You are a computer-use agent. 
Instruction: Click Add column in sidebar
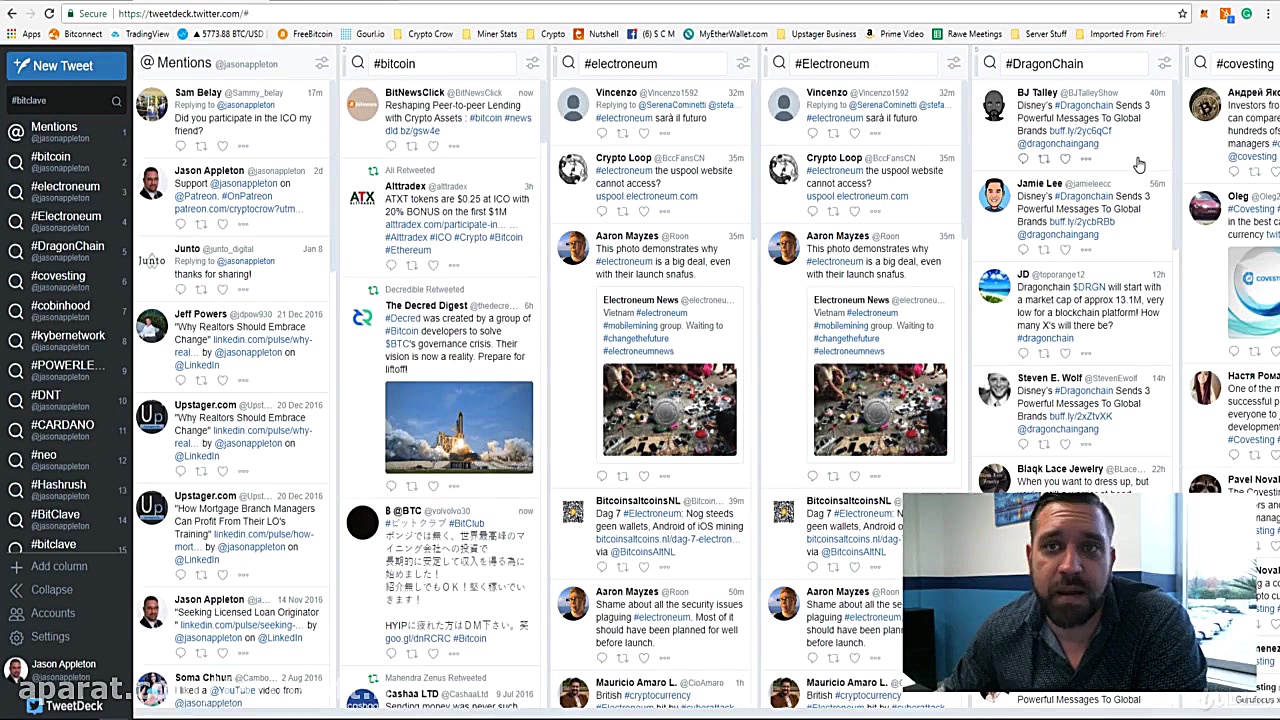[50, 566]
